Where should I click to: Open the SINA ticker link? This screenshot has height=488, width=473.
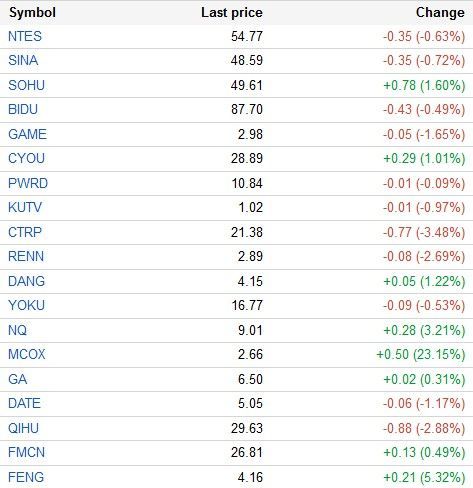click(23, 60)
